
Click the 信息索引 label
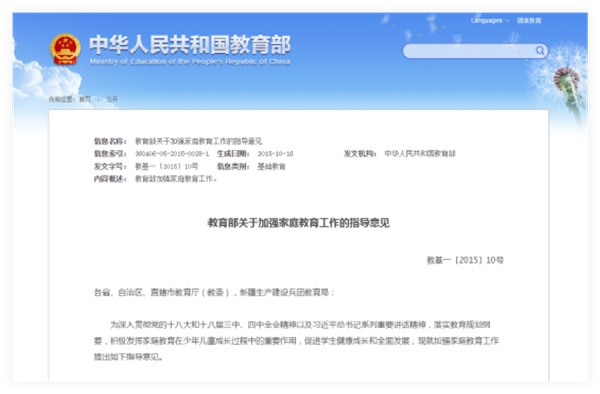point(110,154)
